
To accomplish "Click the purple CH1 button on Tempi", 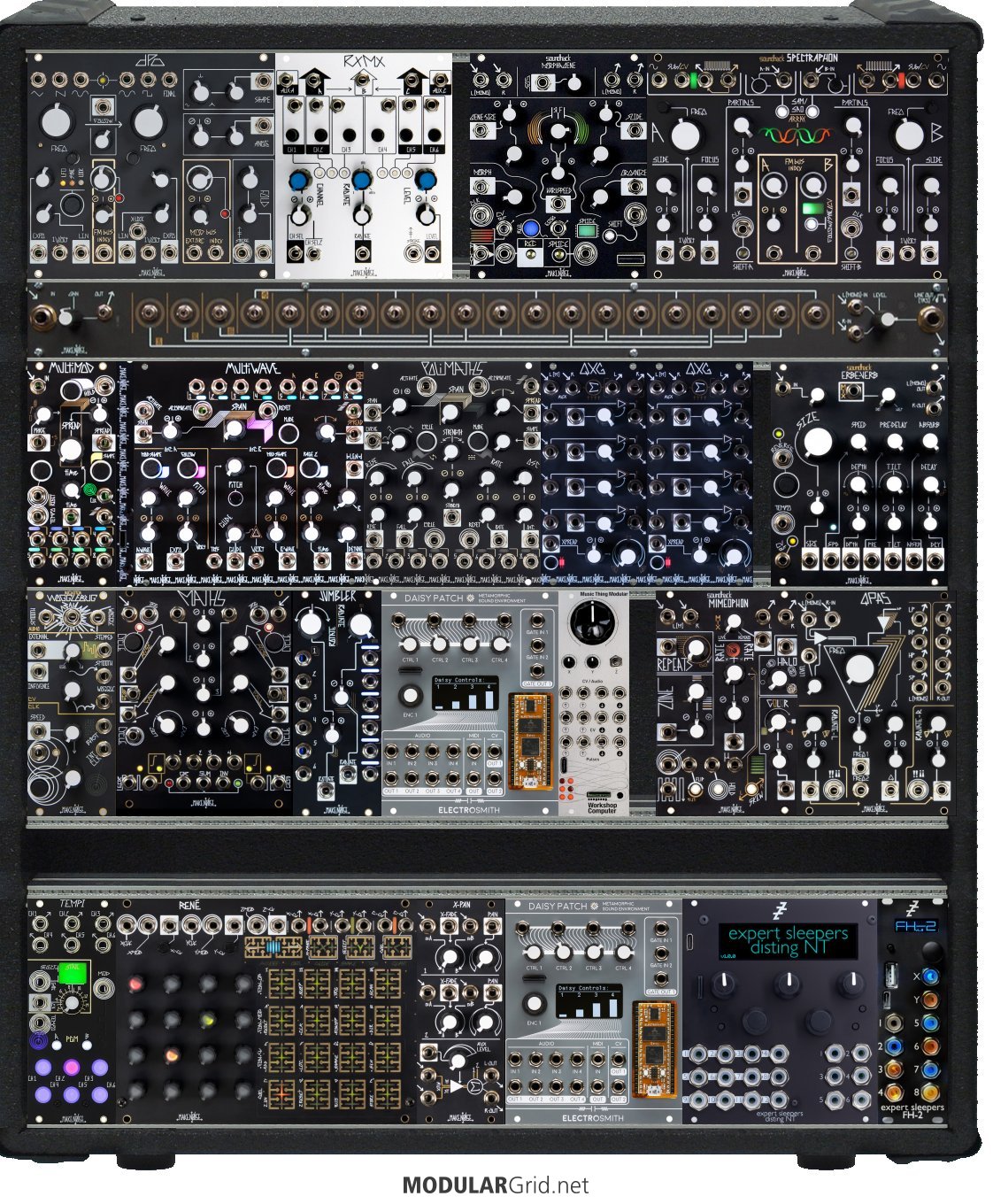I will (x=42, y=1067).
